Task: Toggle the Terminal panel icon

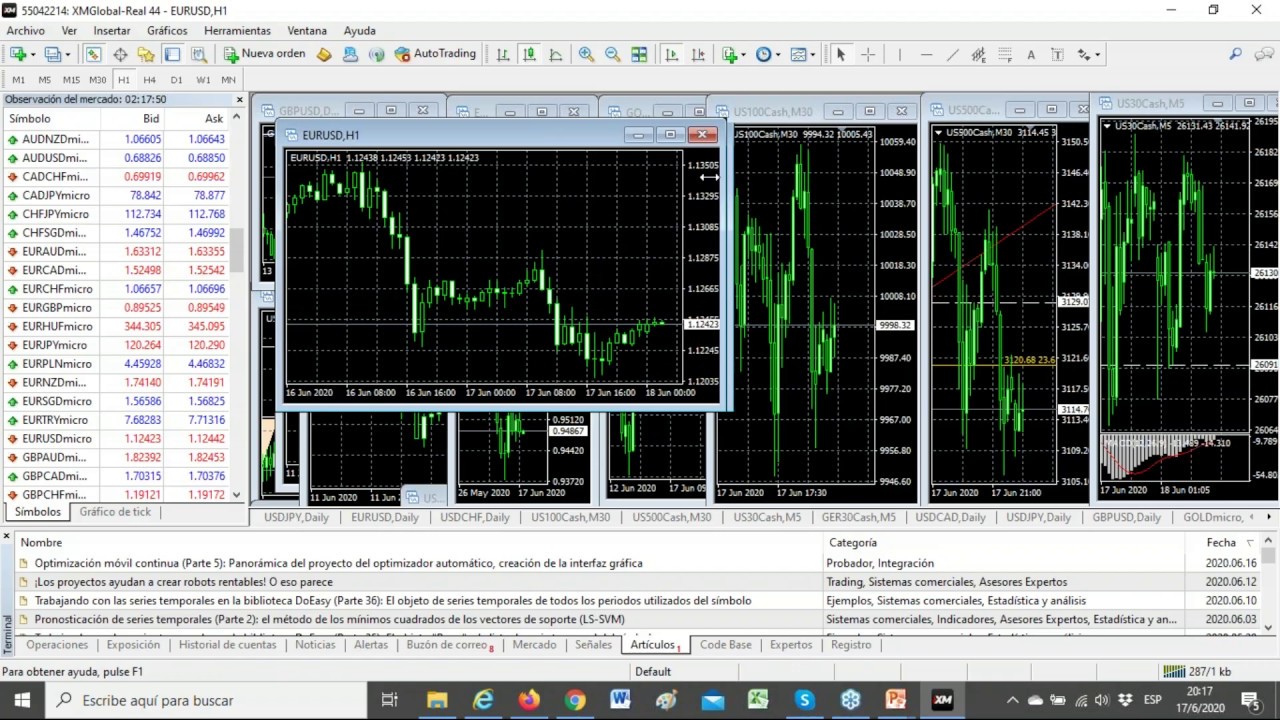Action: tap(172, 55)
